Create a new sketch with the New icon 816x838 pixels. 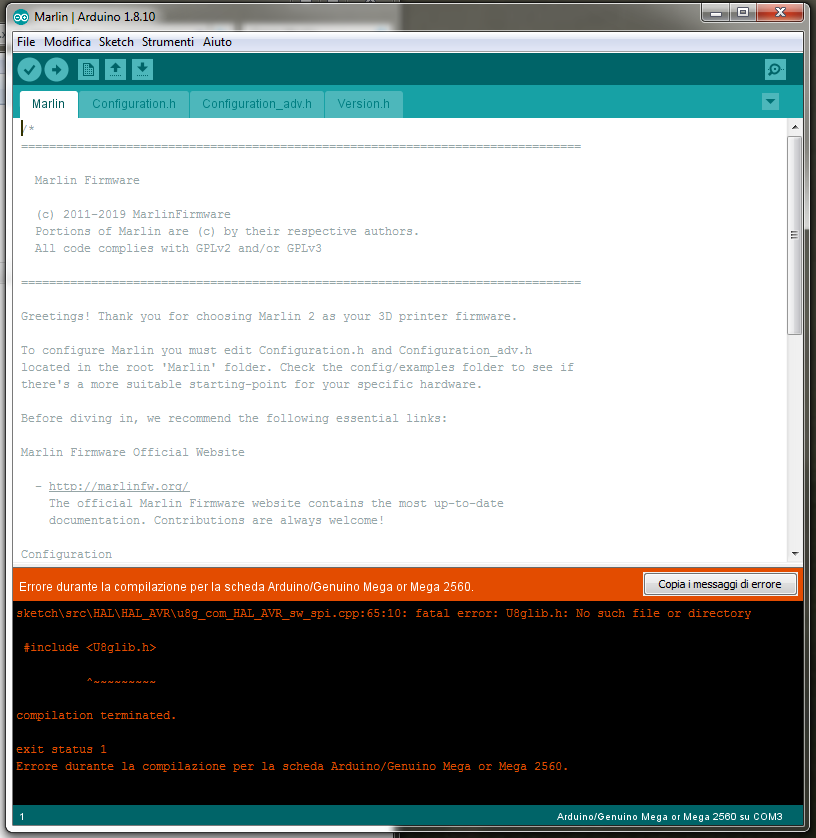click(88, 69)
